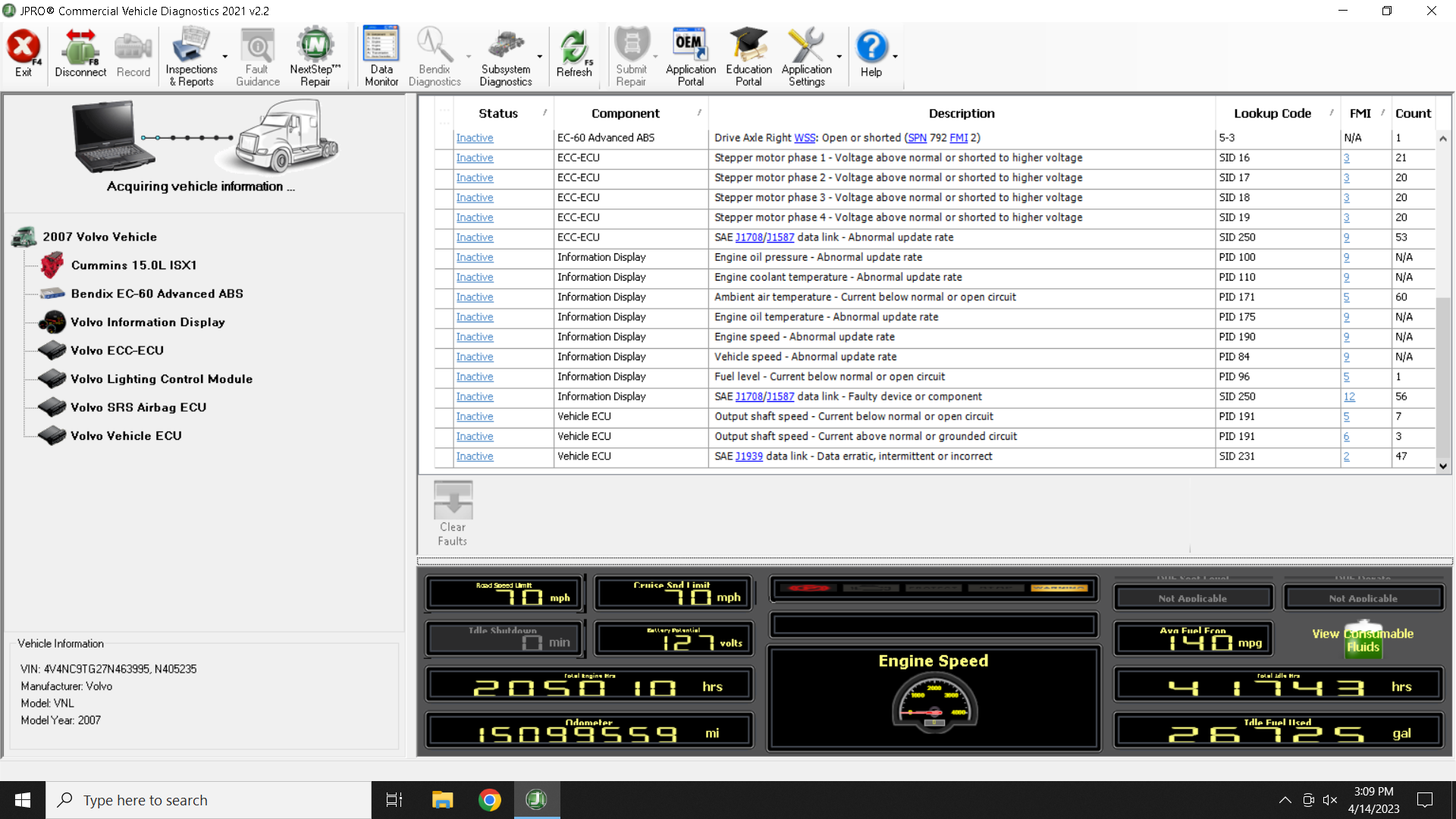Select Bendix EC-60 Advanced ABS

tap(157, 293)
